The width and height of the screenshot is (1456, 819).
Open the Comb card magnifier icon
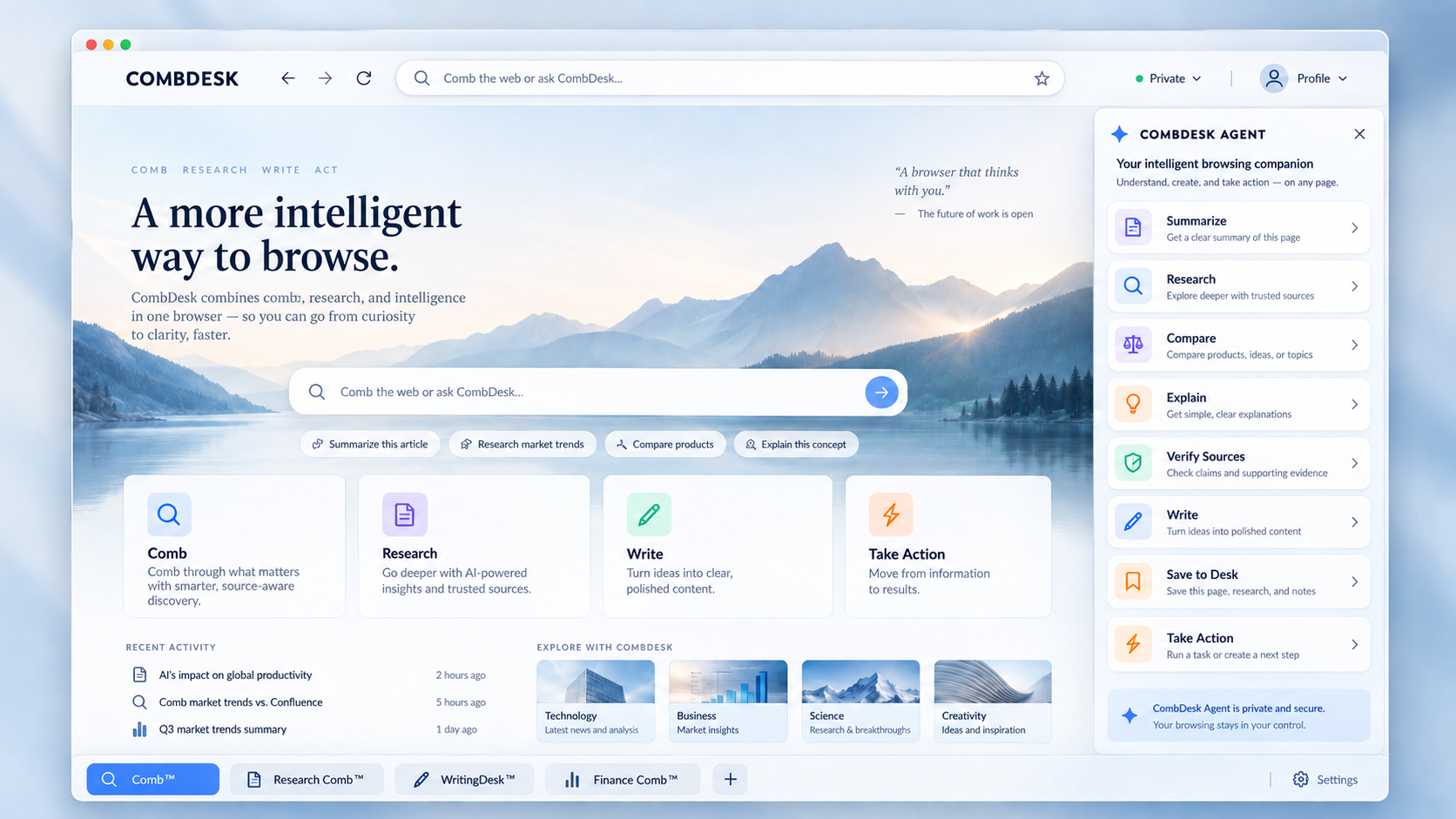tap(169, 514)
